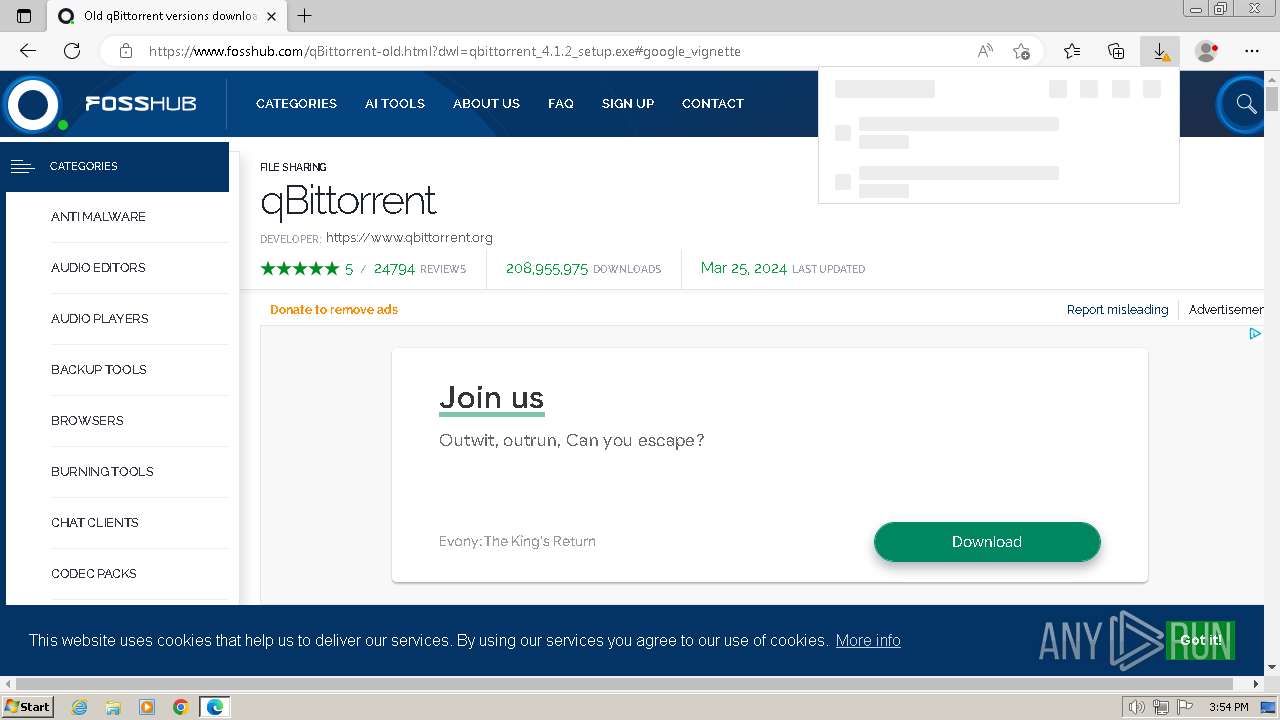The height and width of the screenshot is (720, 1280).
Task: Close the Old qBittorrent versions tab
Action: (271, 16)
